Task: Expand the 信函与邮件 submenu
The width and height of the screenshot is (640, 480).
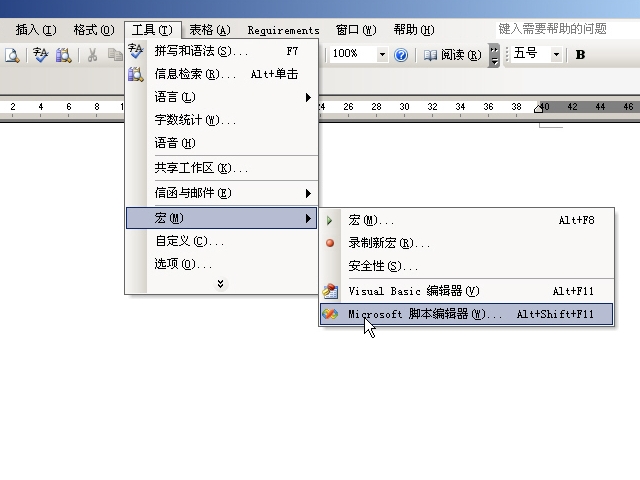Action: click(x=222, y=193)
